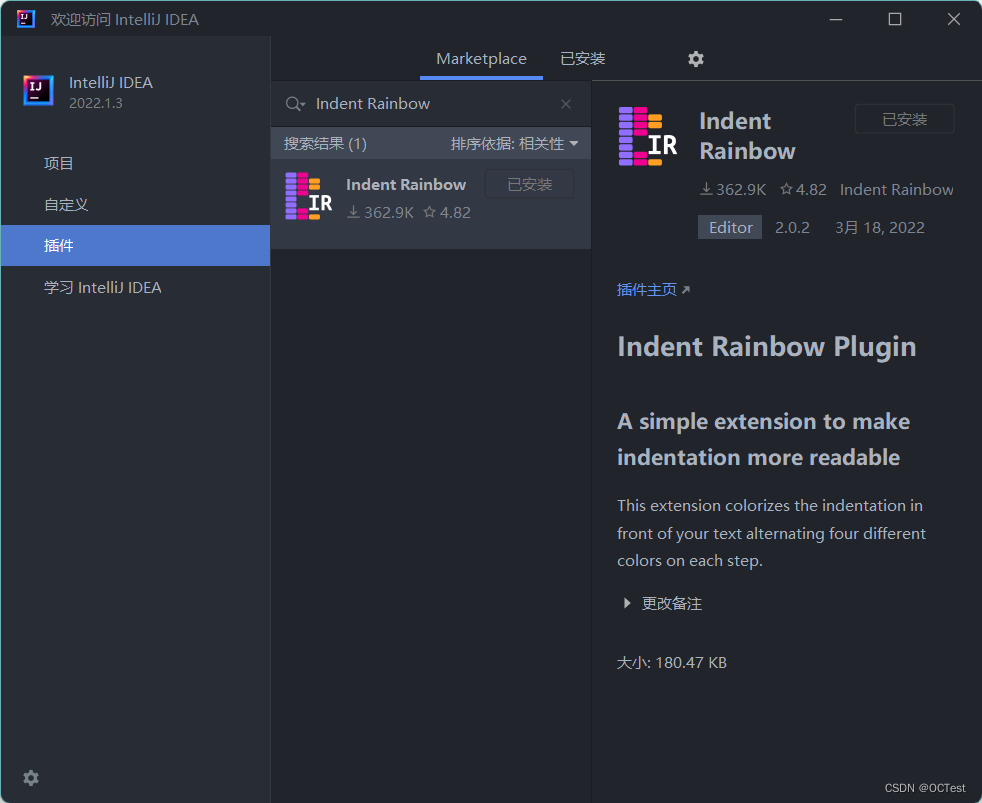Click Indent Rainbow icon in search results
Image resolution: width=982 pixels, height=803 pixels.
(308, 196)
